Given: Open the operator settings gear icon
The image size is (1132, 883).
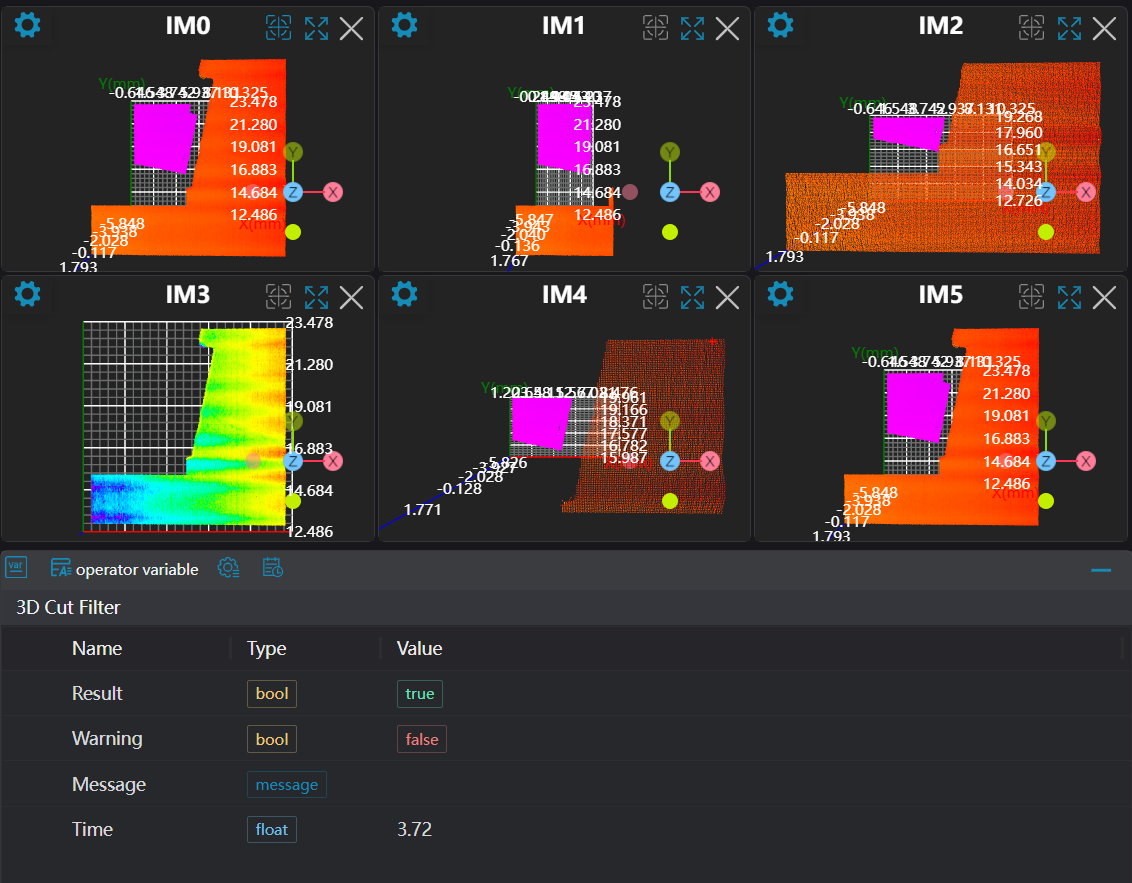Looking at the screenshot, I should [x=228, y=568].
